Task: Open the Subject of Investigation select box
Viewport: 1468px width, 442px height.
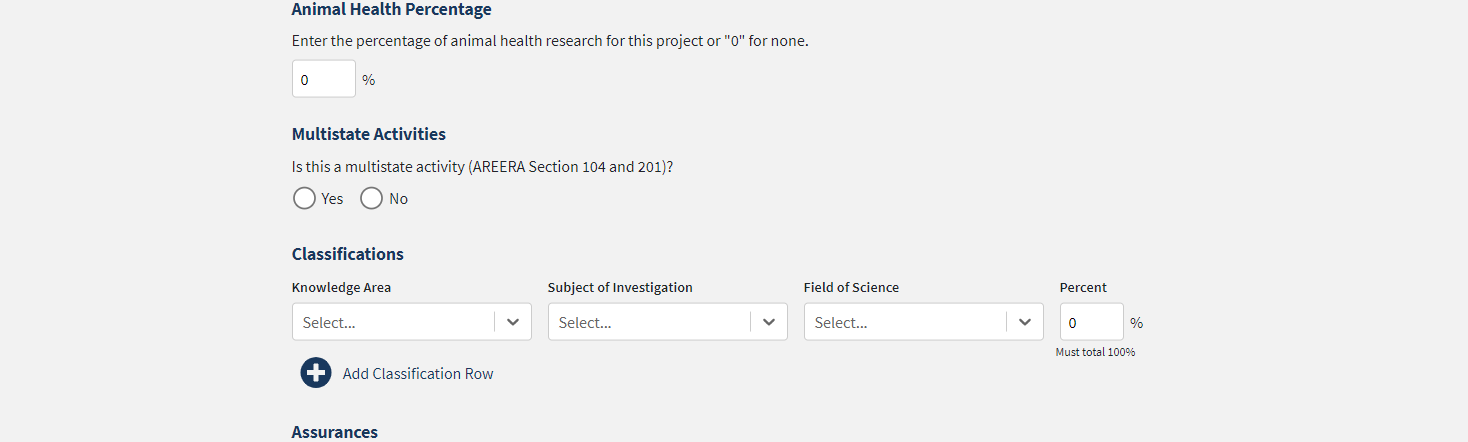Action: click(650, 322)
